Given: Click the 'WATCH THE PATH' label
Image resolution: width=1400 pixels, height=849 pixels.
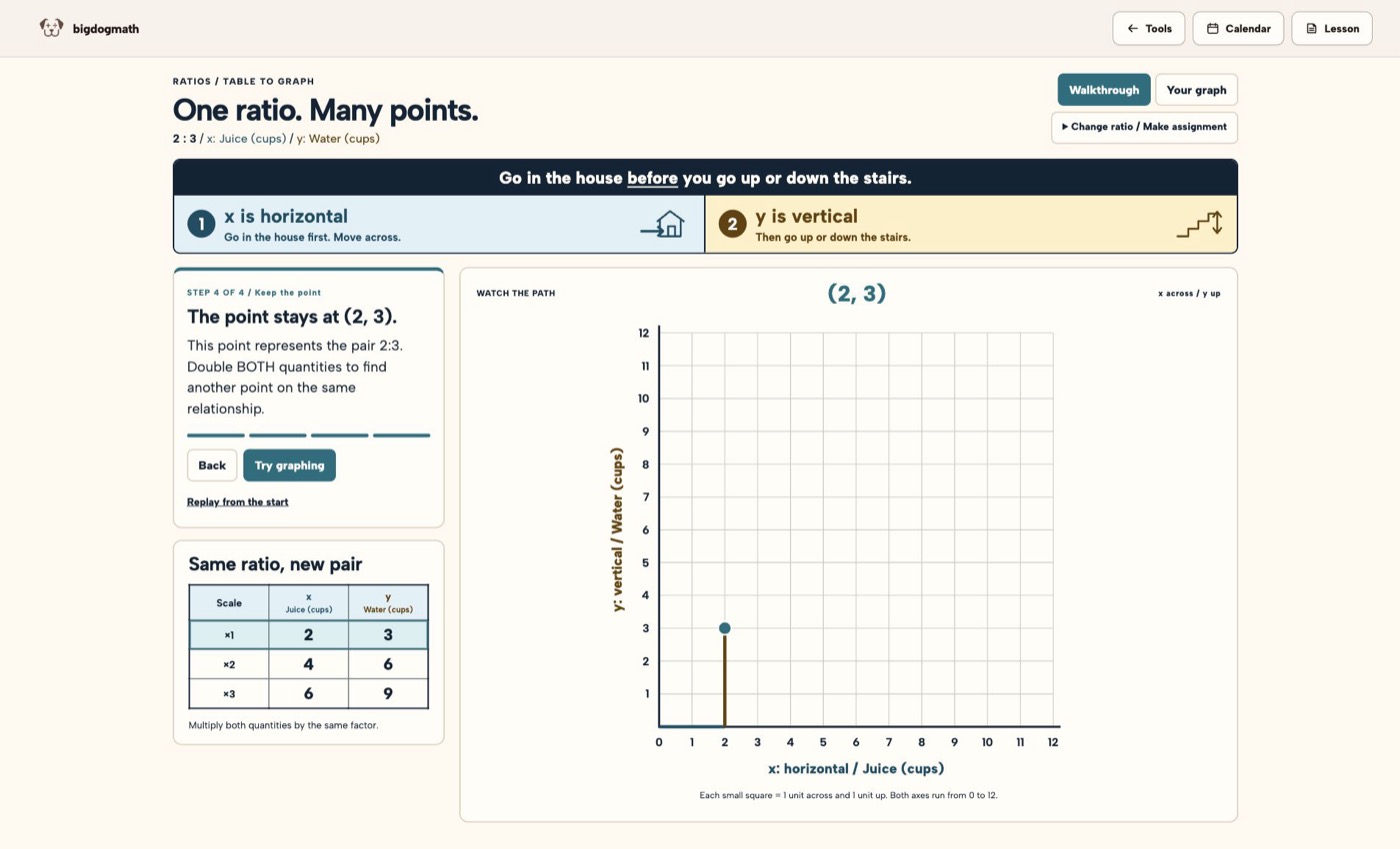Looking at the screenshot, I should point(516,293).
